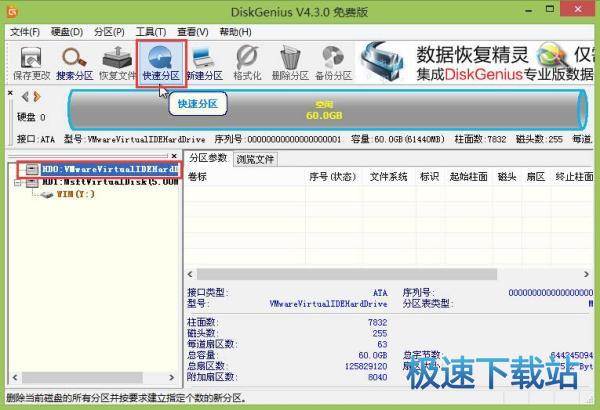Screen dimensions: 600x410
Task: Click the 起始柱面 column header
Action: click(x=469, y=177)
